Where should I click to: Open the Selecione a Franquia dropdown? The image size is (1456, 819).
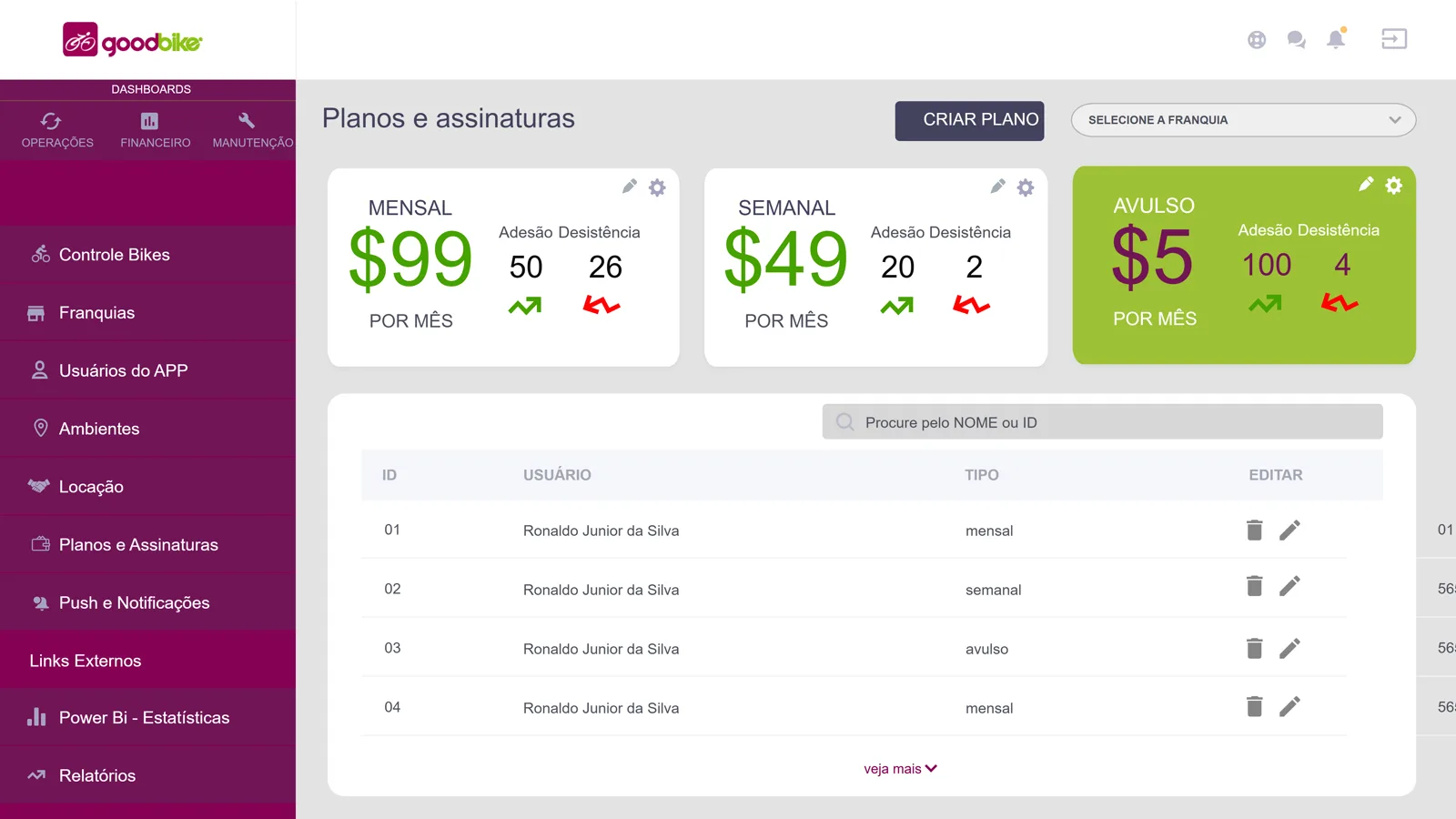[x=1243, y=120]
